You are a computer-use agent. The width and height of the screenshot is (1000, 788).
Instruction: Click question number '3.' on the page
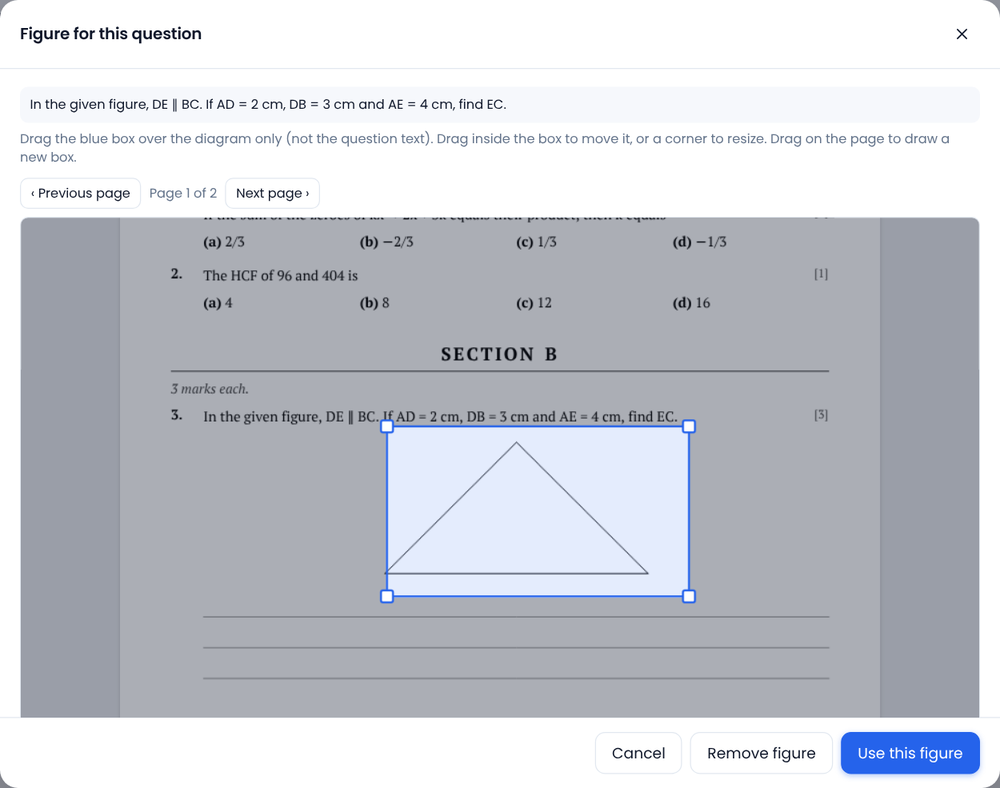coord(177,415)
